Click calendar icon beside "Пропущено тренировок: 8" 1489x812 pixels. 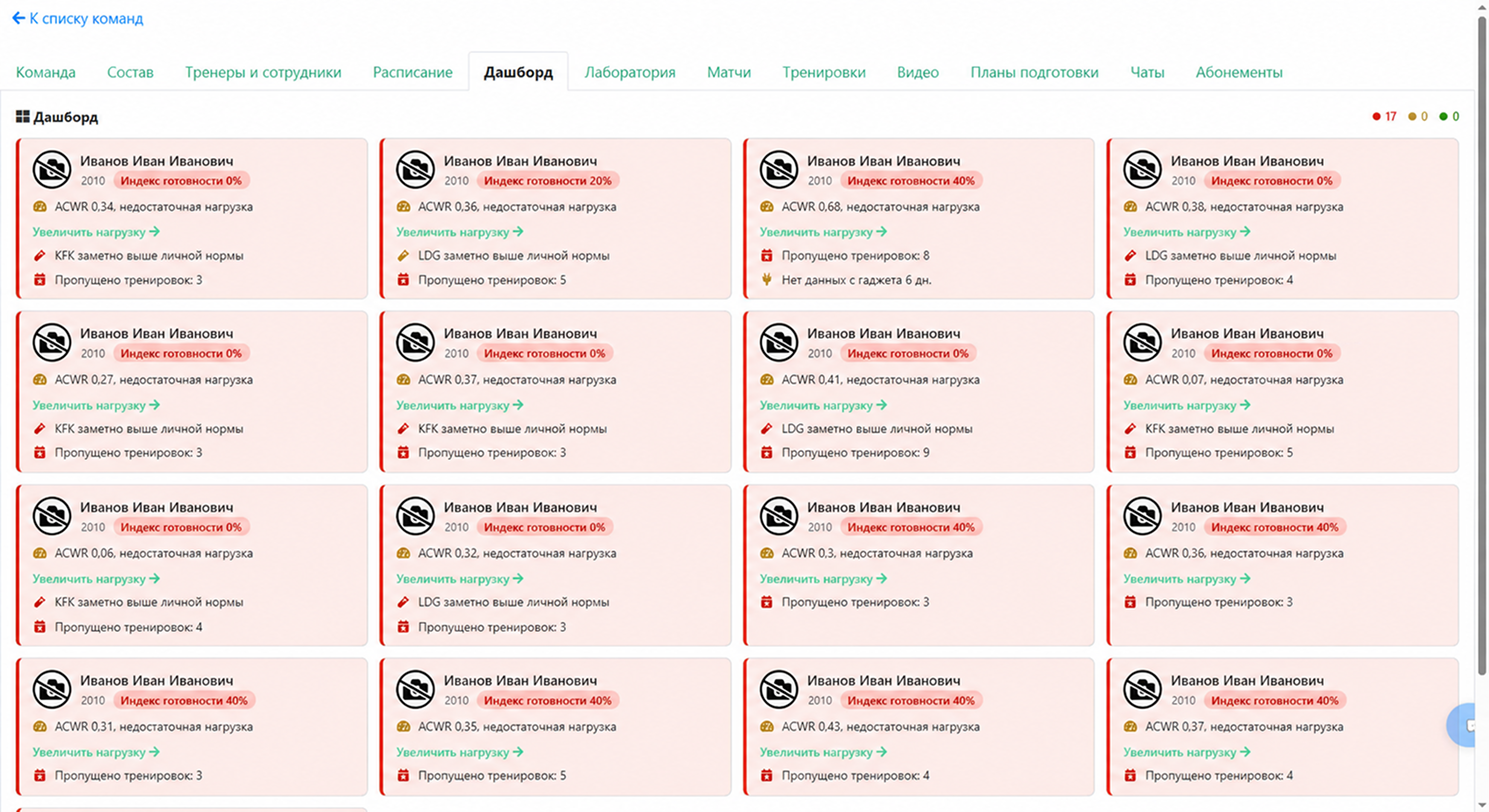[767, 256]
